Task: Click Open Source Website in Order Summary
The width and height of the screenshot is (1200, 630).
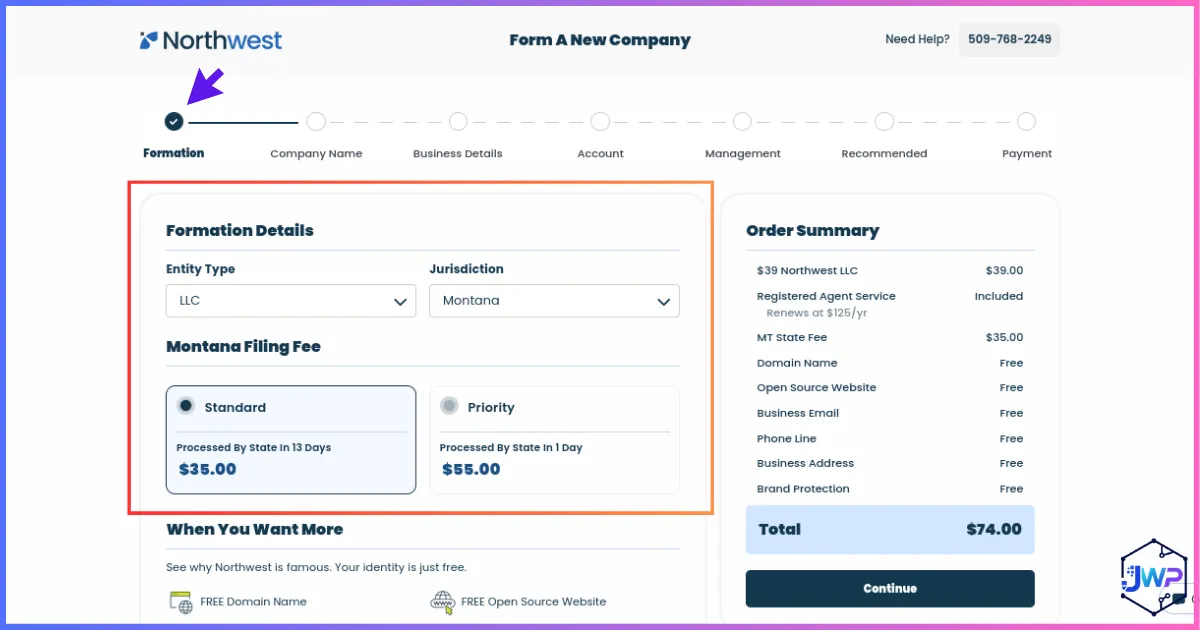Action: (816, 388)
